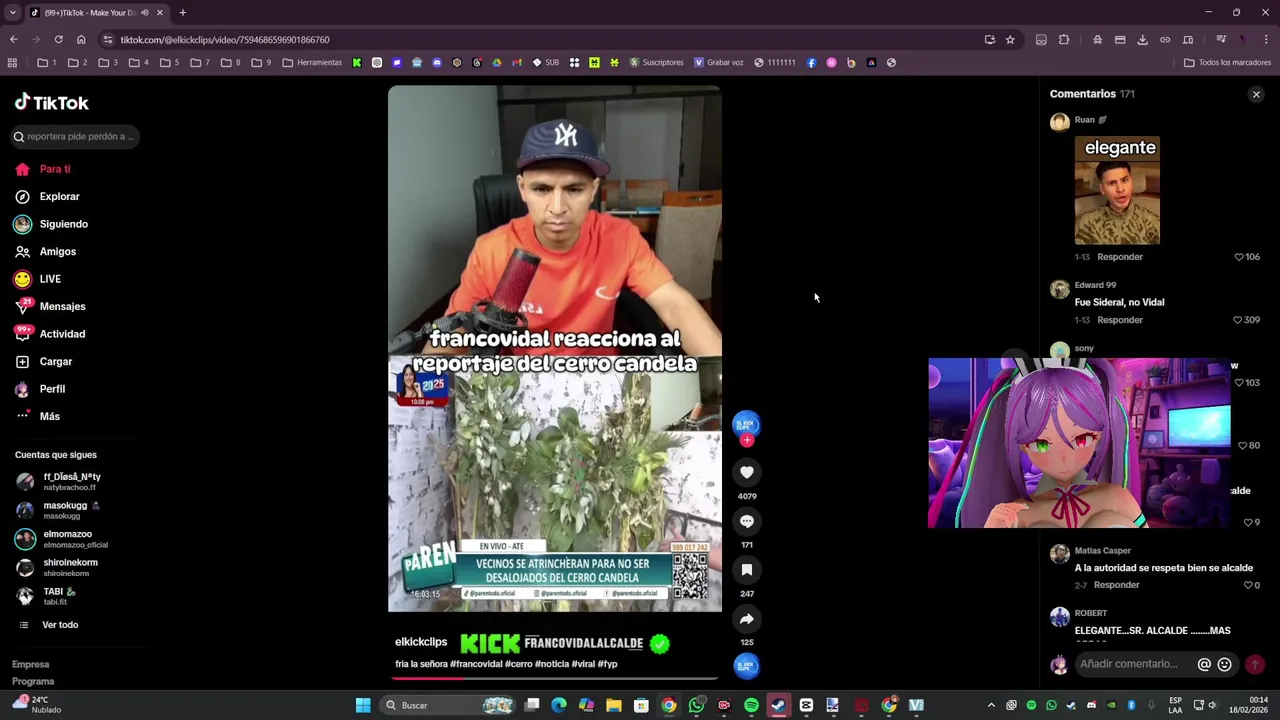Image resolution: width=1280 pixels, height=720 pixels.
Task: Open Spotify from the taskbar
Action: point(751,706)
